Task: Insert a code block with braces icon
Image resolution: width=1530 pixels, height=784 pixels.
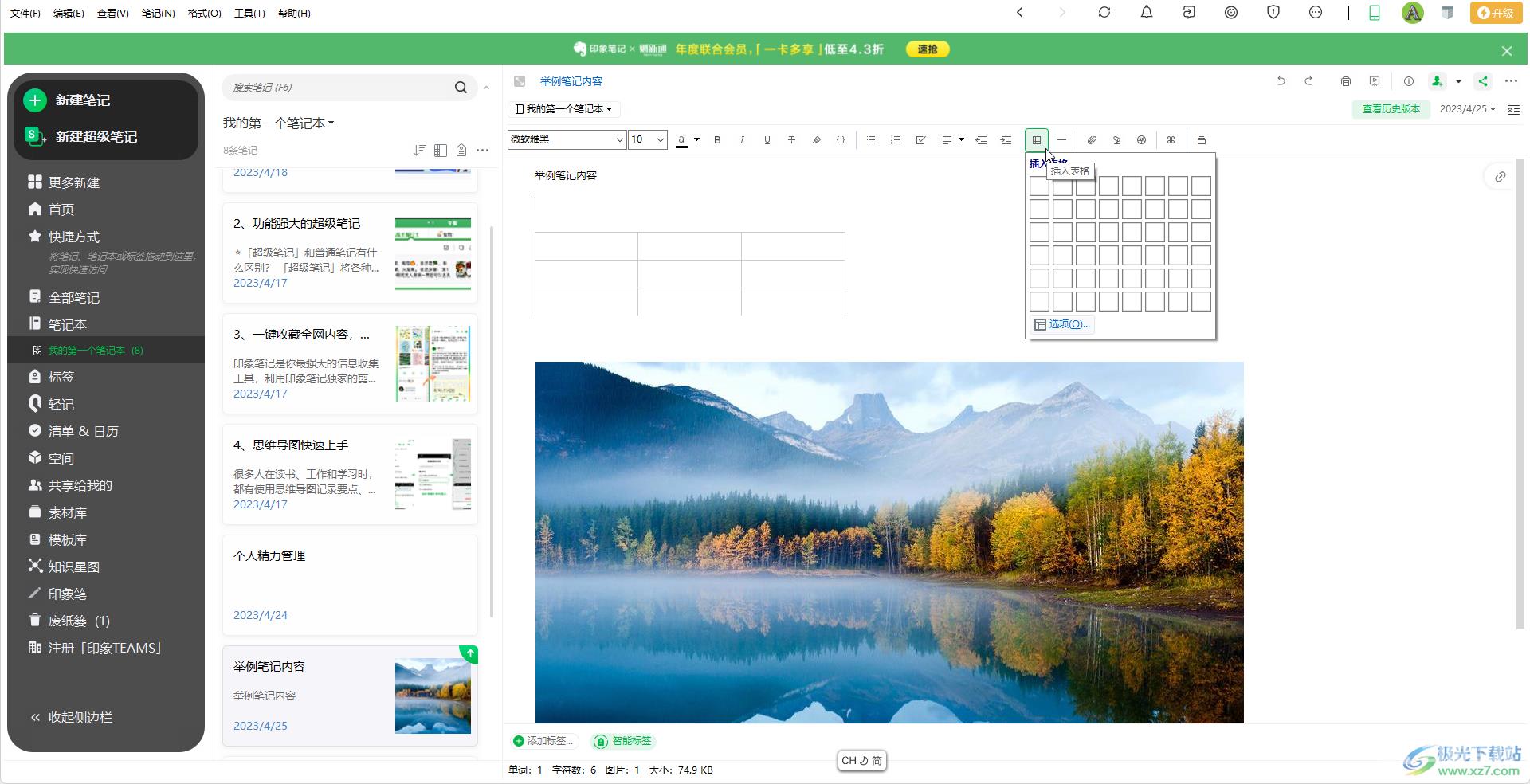Action: pos(841,139)
